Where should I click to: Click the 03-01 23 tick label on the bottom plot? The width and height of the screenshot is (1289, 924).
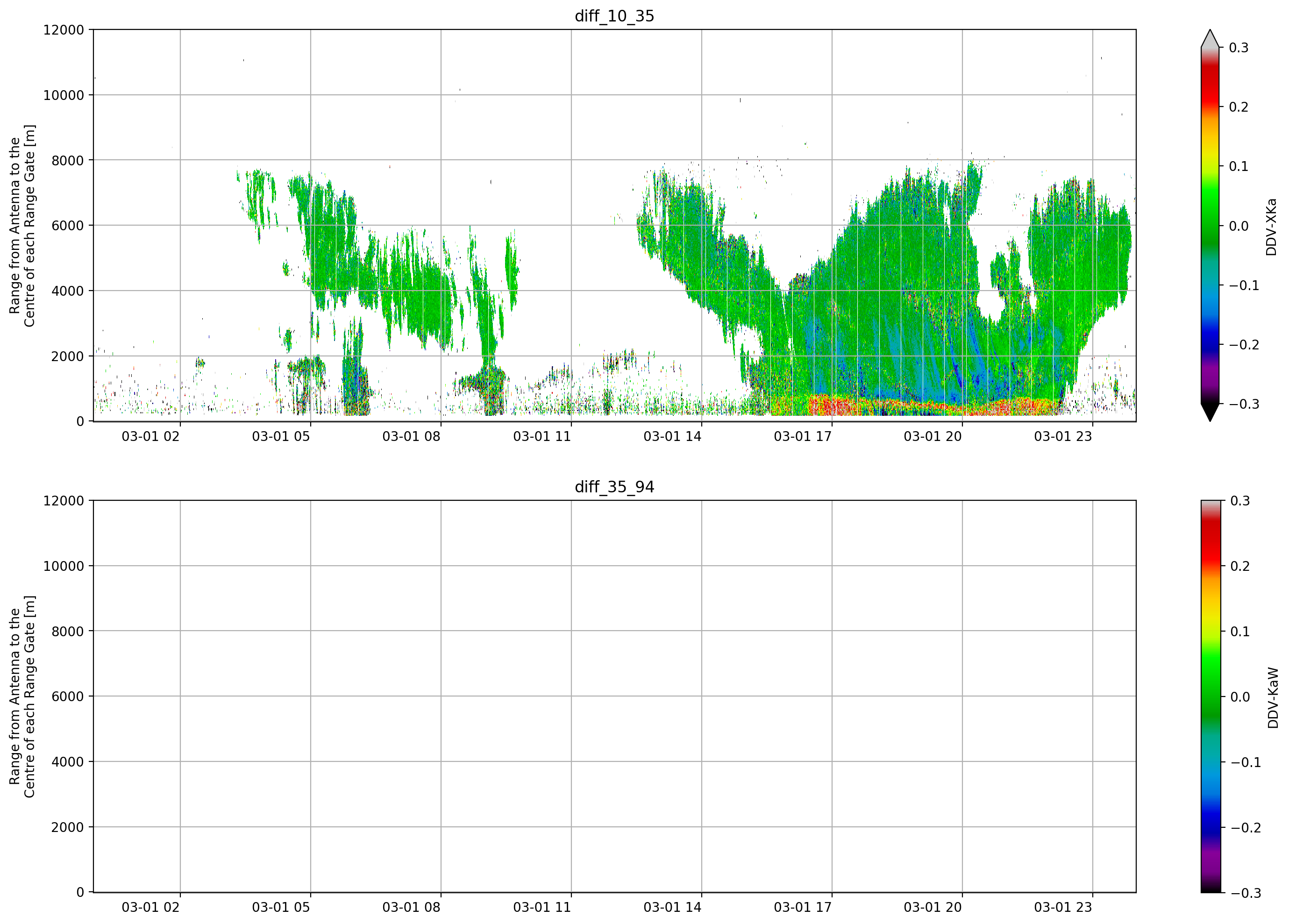pos(1063,908)
